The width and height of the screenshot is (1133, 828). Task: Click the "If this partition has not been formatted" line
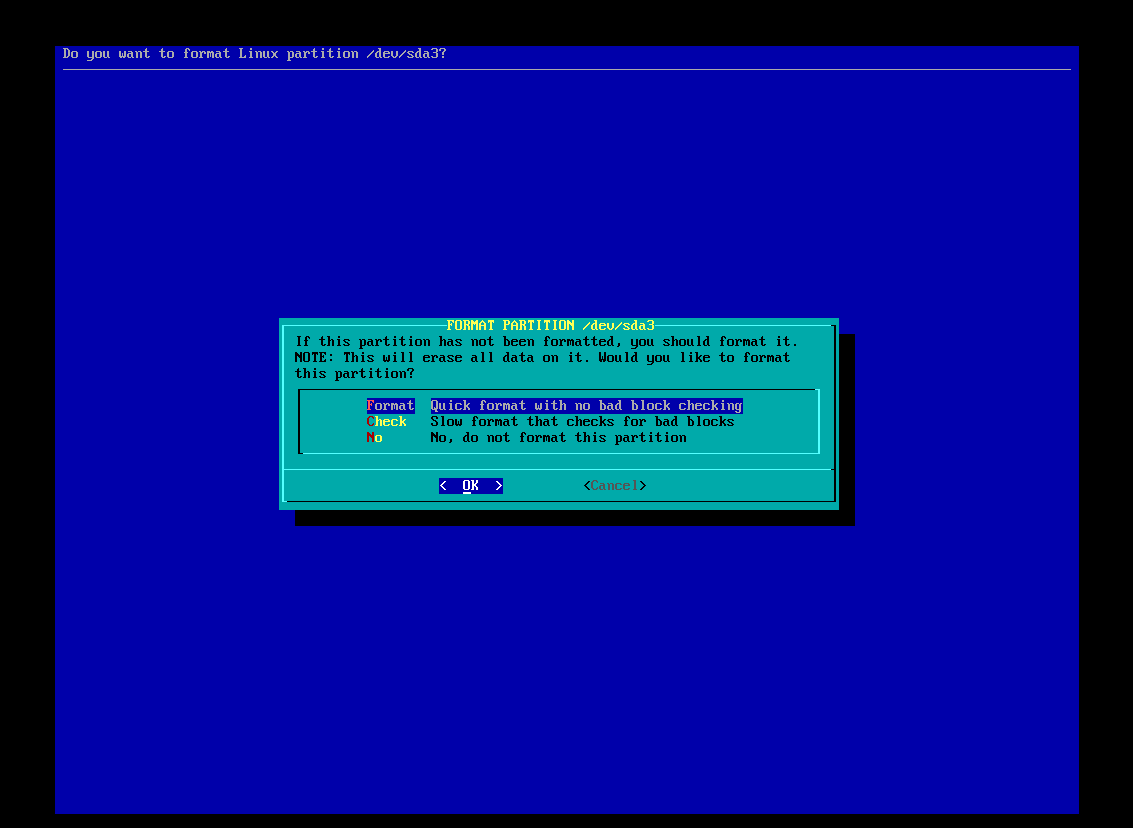click(546, 342)
